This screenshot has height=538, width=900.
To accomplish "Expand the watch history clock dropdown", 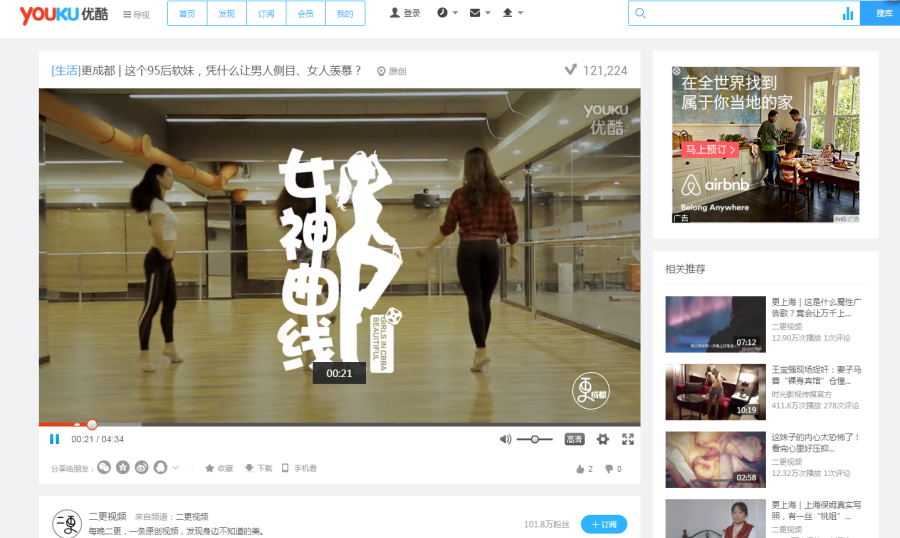I will coord(447,13).
